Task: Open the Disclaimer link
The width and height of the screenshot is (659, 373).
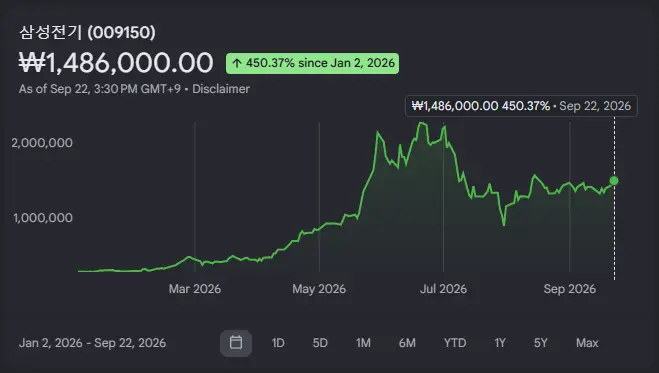Action: [221, 89]
